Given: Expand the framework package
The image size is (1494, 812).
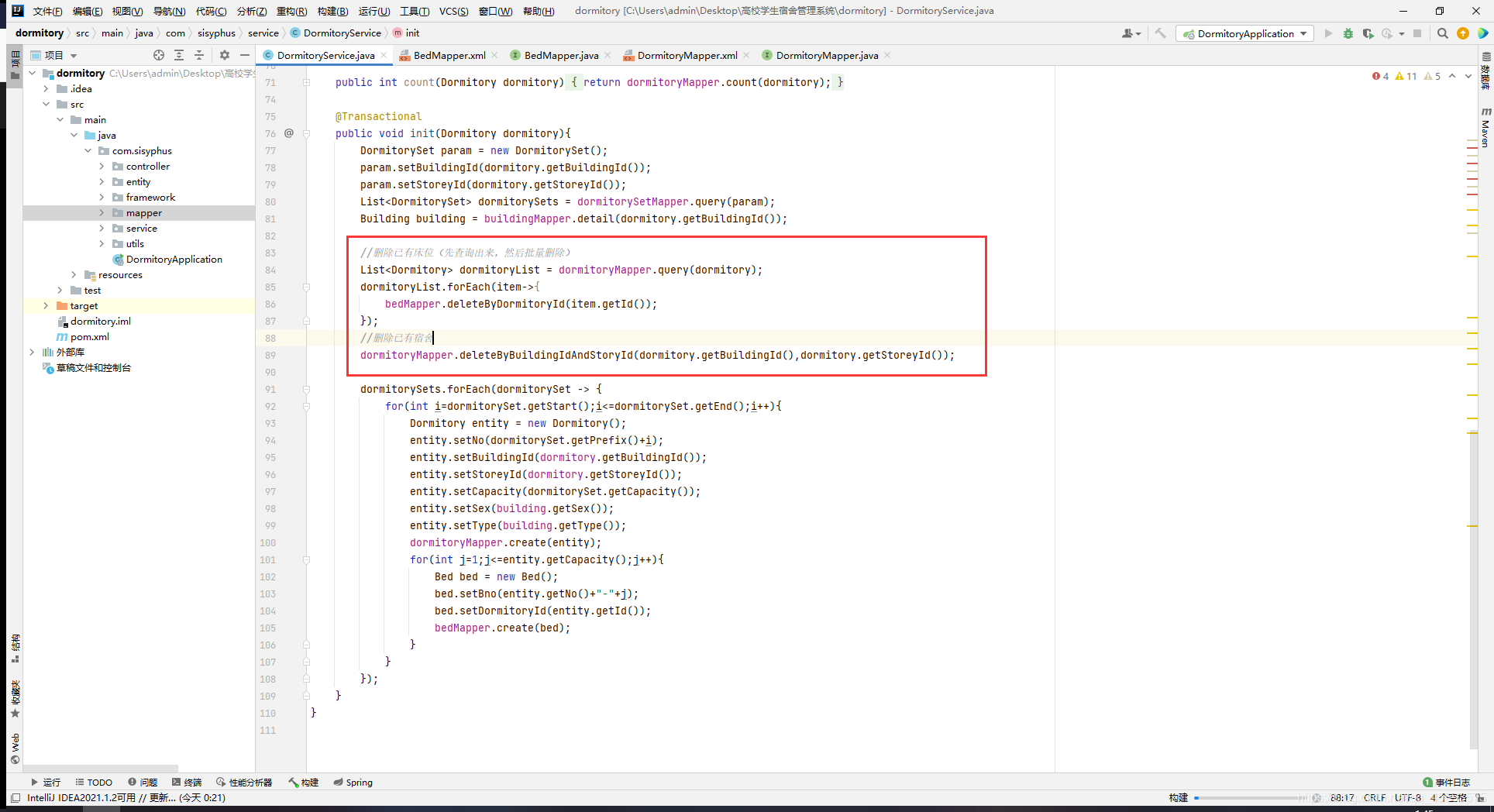Looking at the screenshot, I should tap(102, 197).
